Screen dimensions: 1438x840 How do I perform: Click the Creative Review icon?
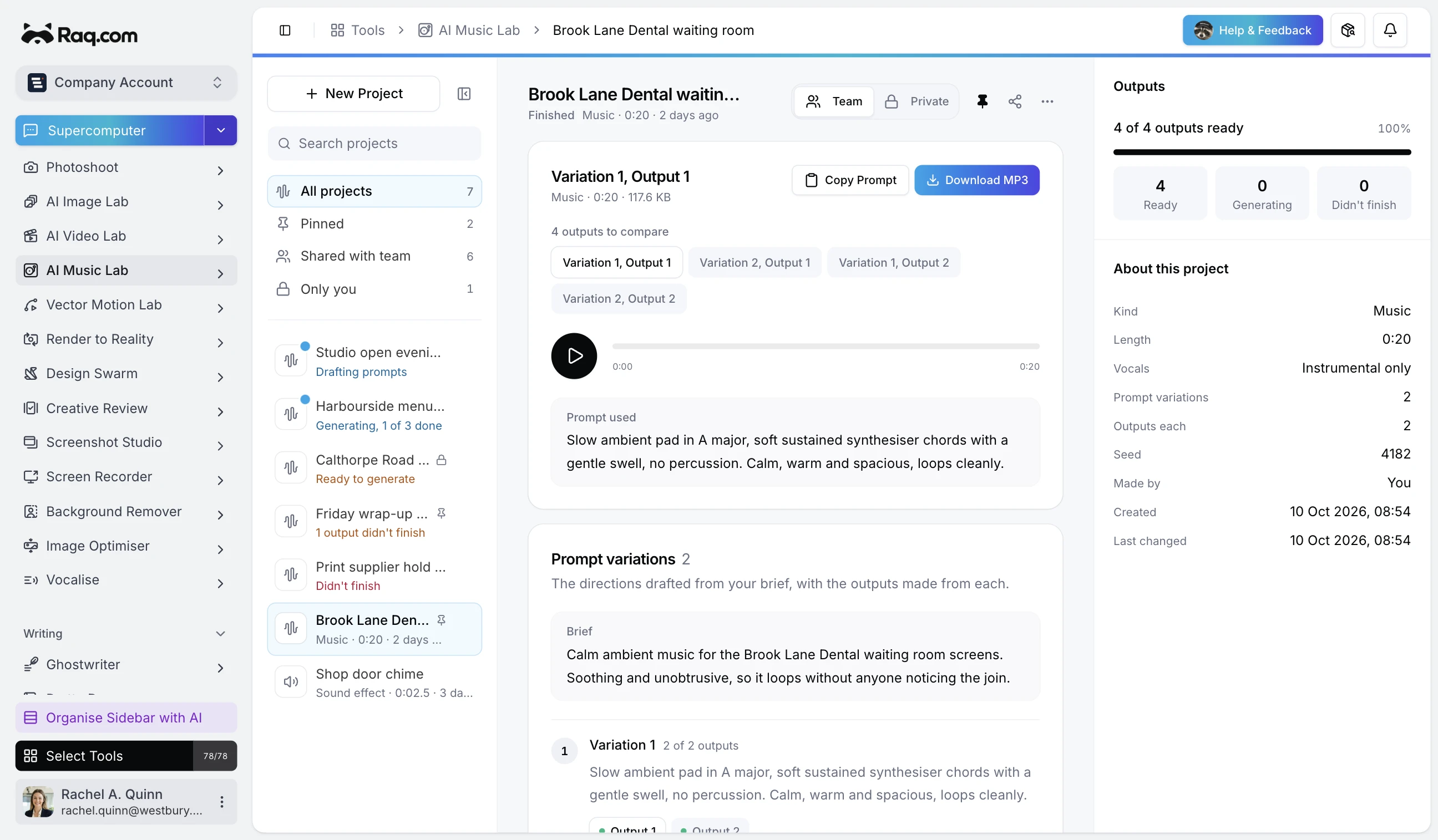pos(31,408)
